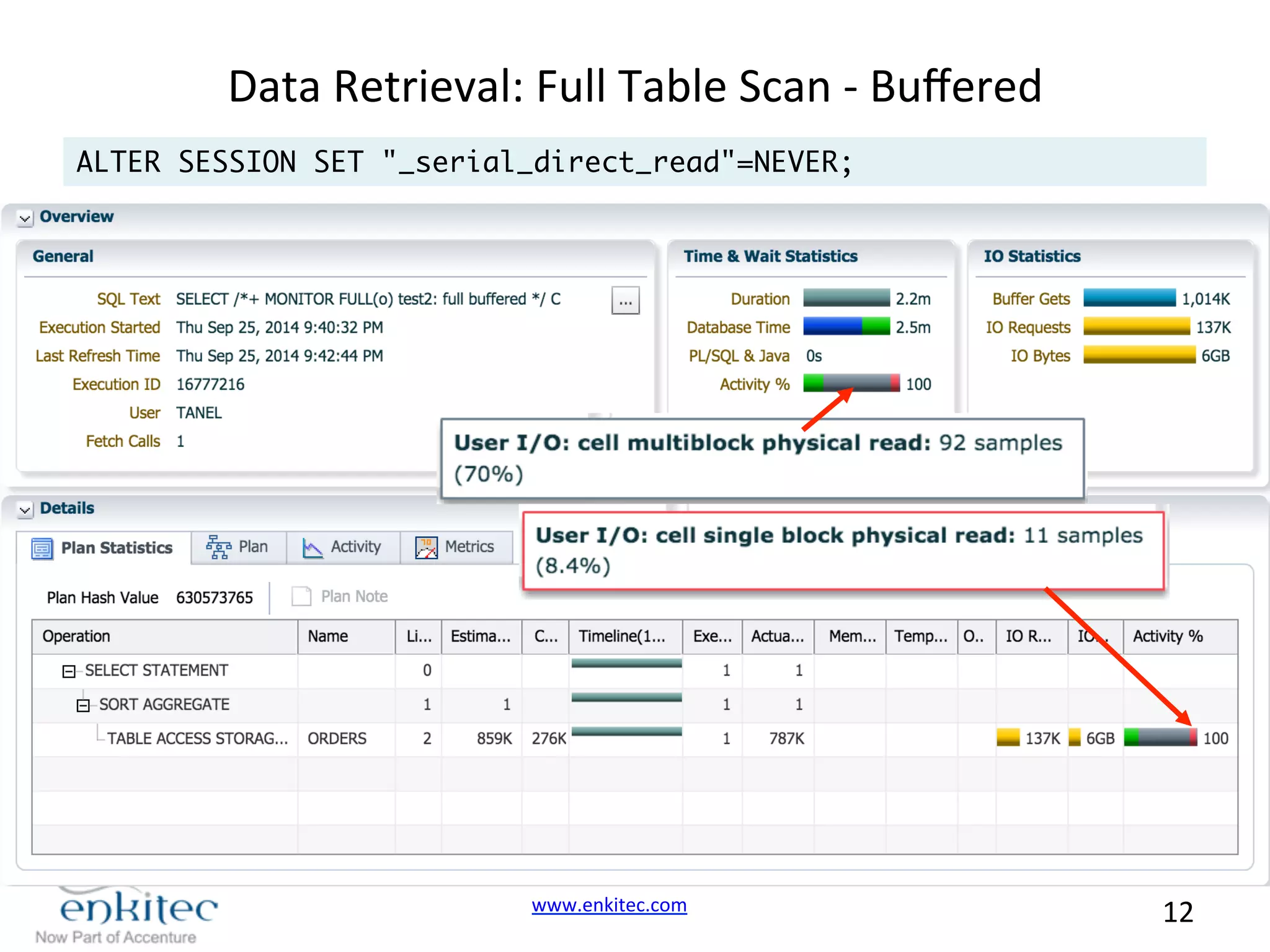Click the SELECT STATEMENT timeline bar
The height and width of the screenshot is (952, 1270).
pyautogui.click(x=626, y=664)
